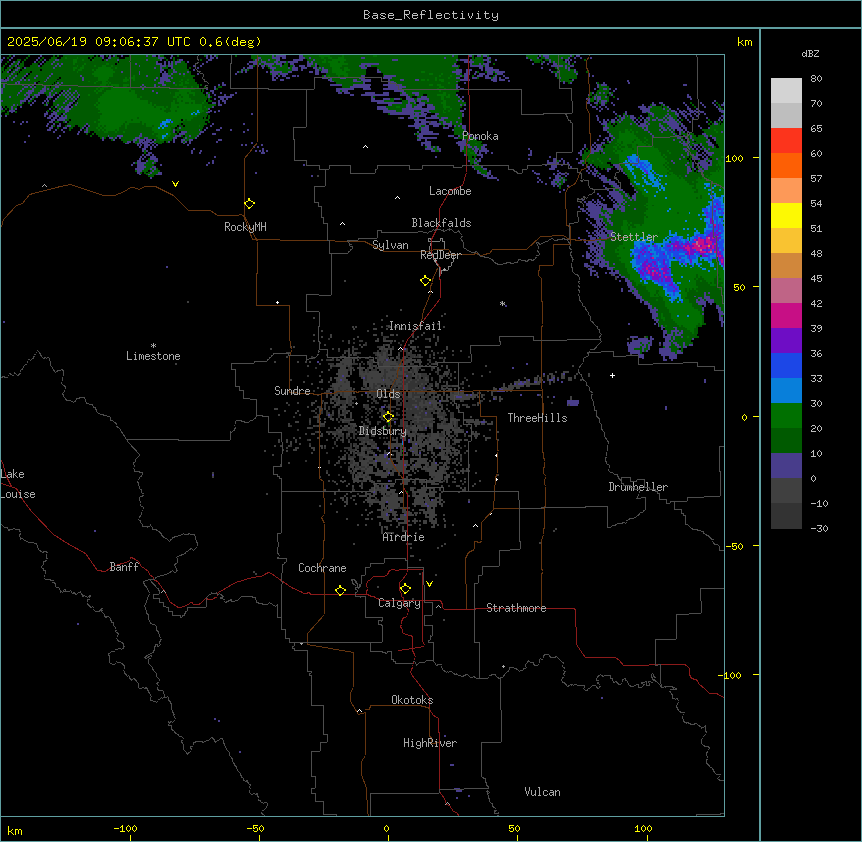Click the RedDeer city label
This screenshot has width=862, height=842.
[x=441, y=255]
